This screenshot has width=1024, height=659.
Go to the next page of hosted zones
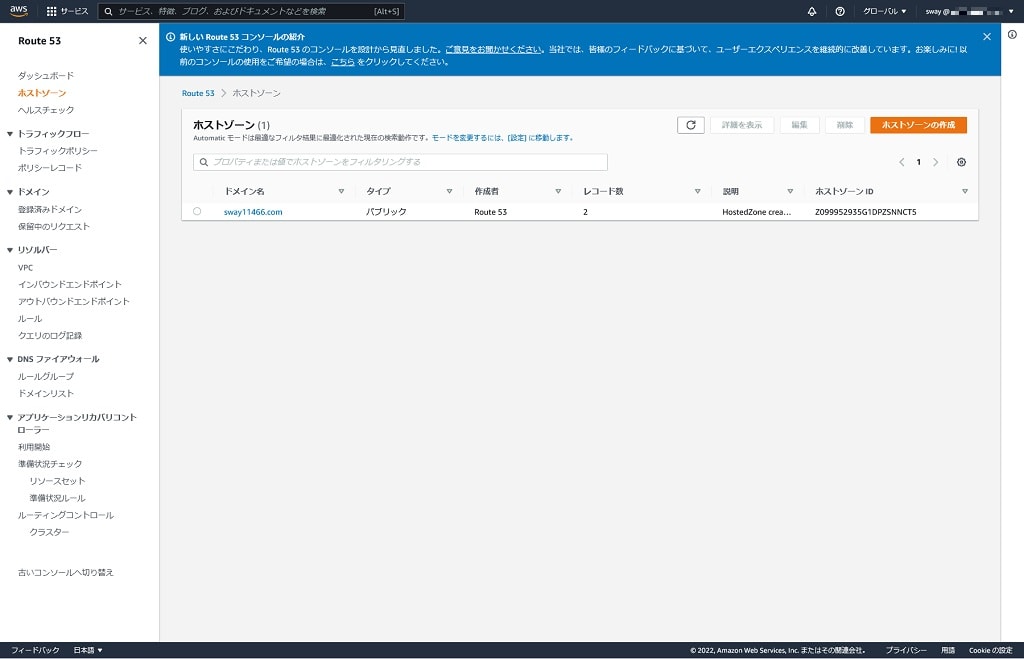[935, 162]
